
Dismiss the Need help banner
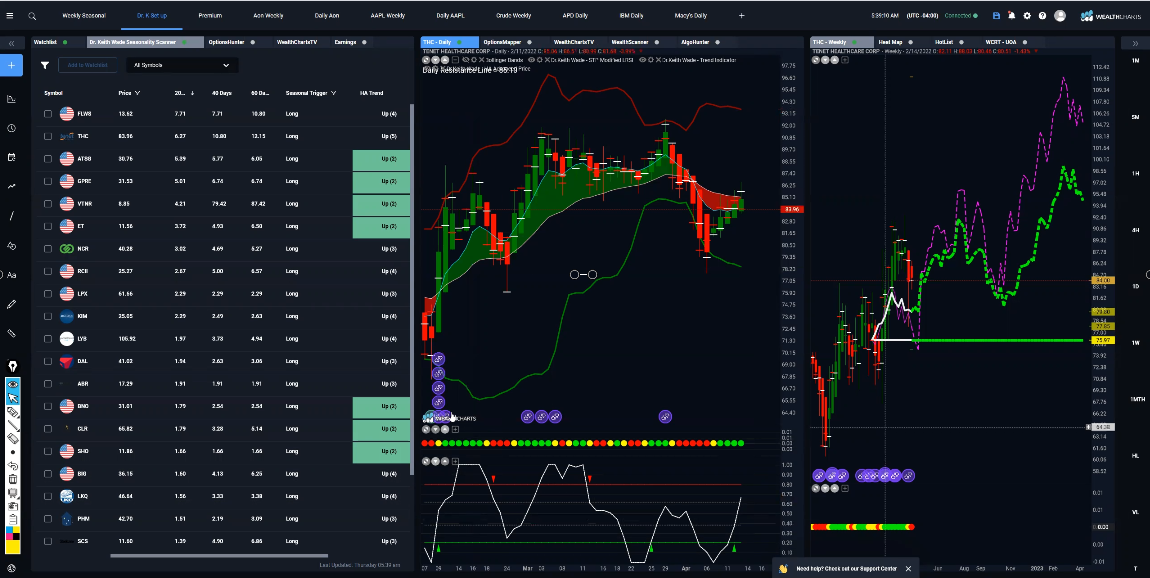pos(908,568)
